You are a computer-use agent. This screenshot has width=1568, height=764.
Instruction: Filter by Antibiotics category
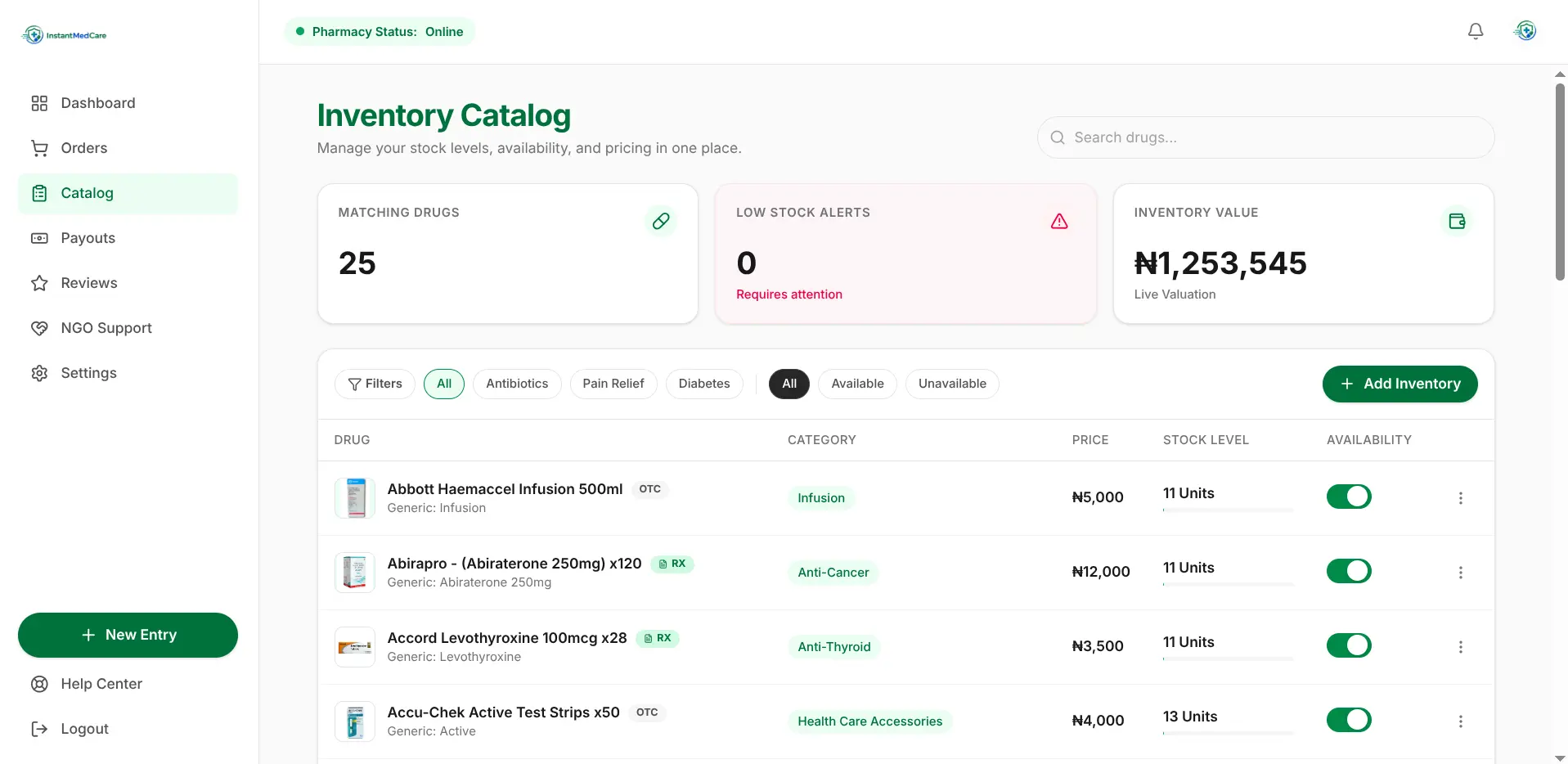(x=517, y=384)
